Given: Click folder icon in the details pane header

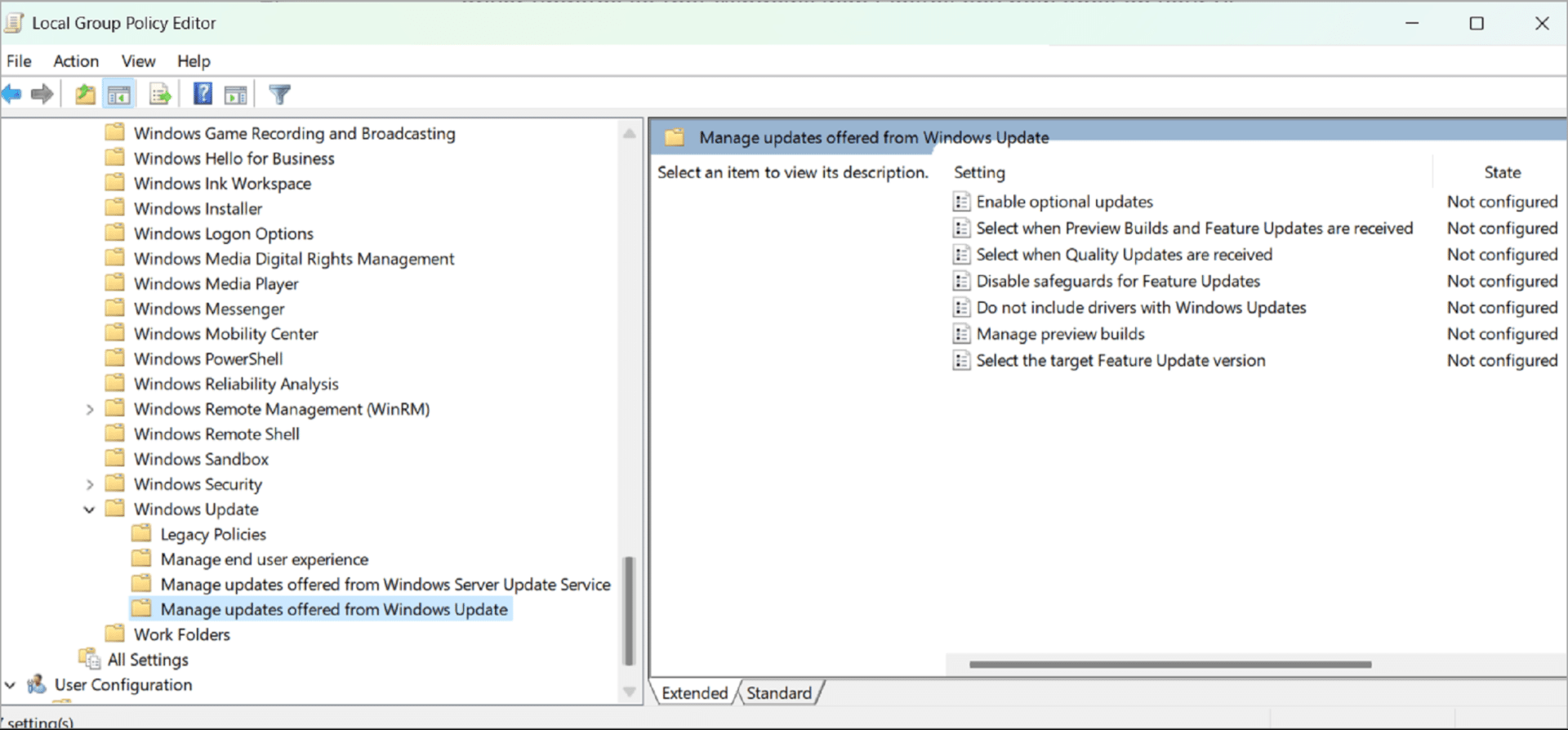Looking at the screenshot, I should [x=675, y=137].
